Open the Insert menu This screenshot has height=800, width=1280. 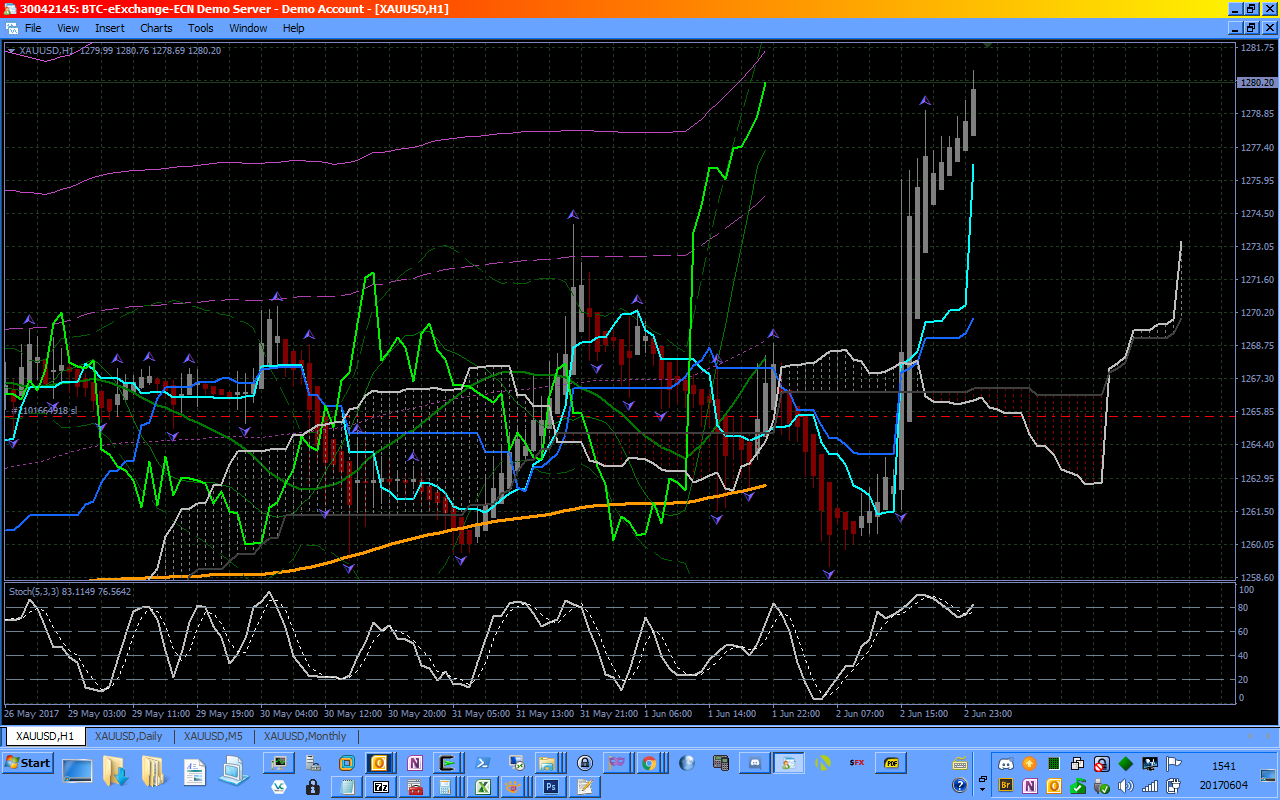(x=110, y=28)
